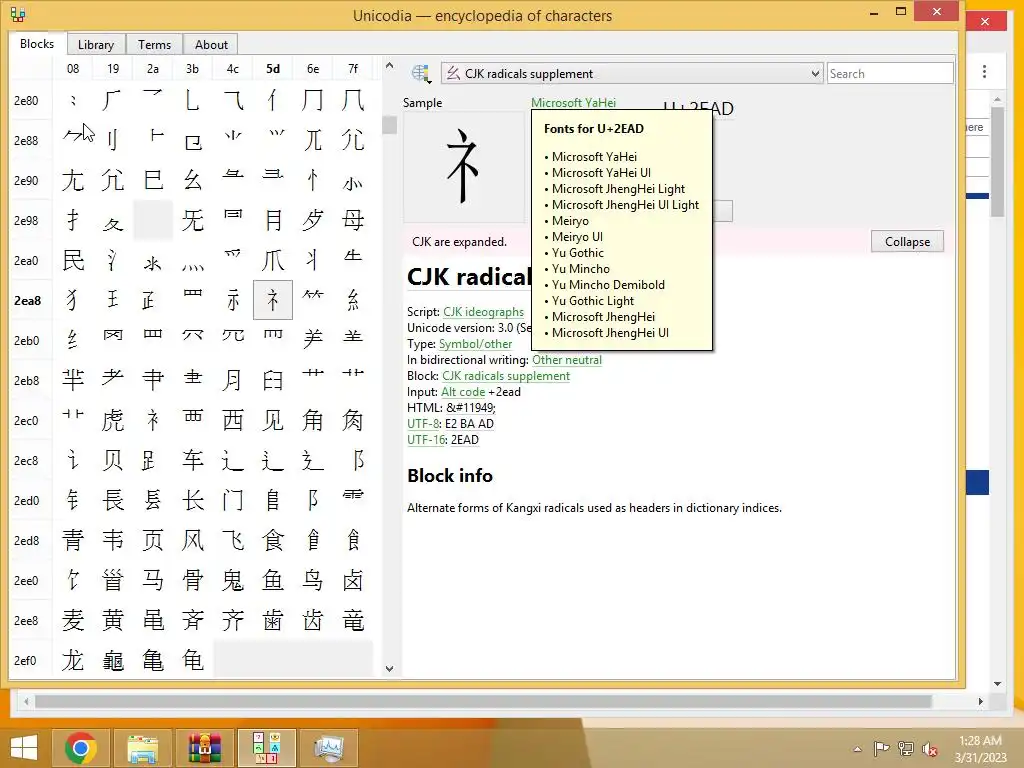Click the network tray icon
Screen dimensions: 1024x768
point(906,749)
